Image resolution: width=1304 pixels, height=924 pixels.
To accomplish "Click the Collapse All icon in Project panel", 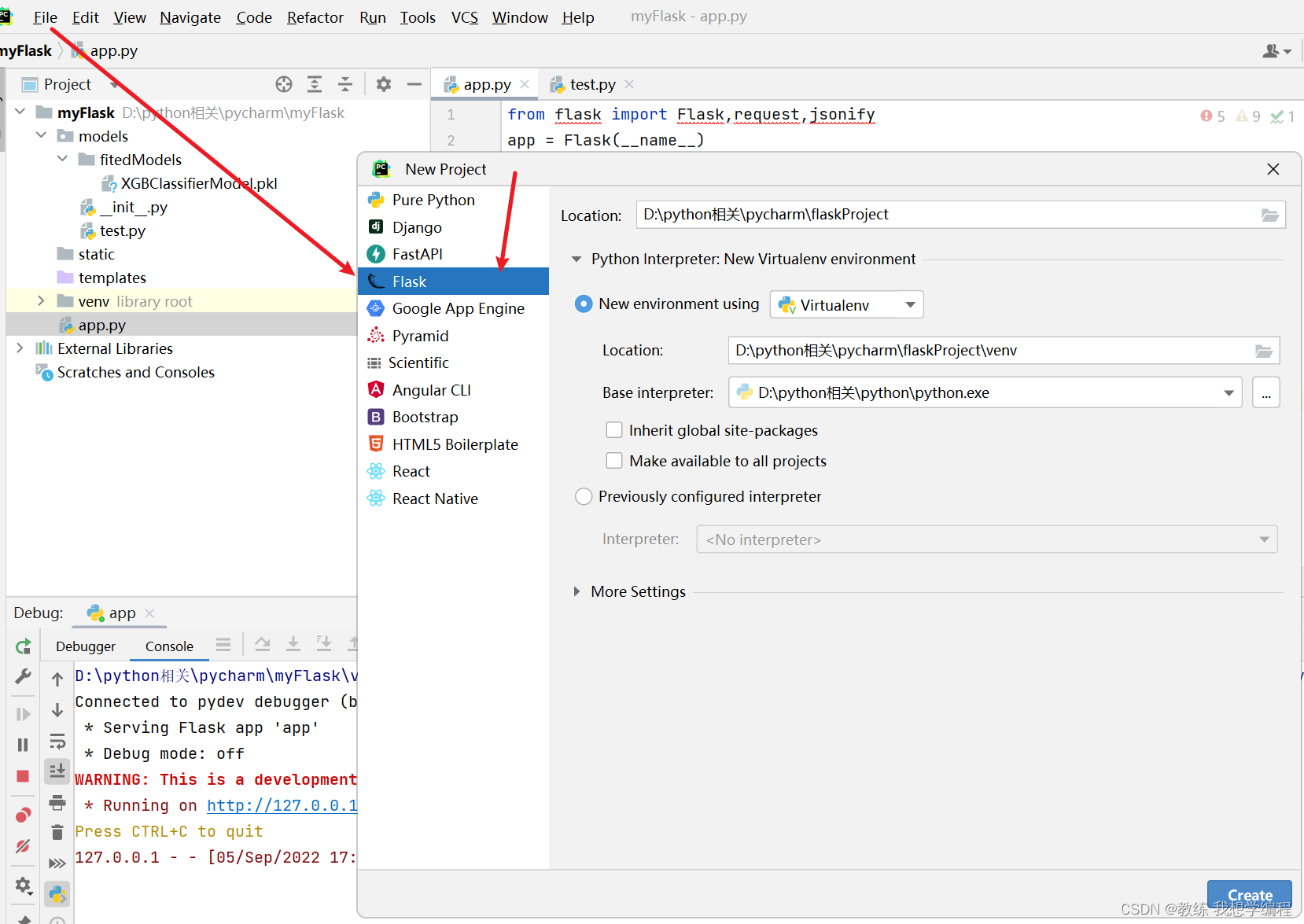I will [x=345, y=84].
